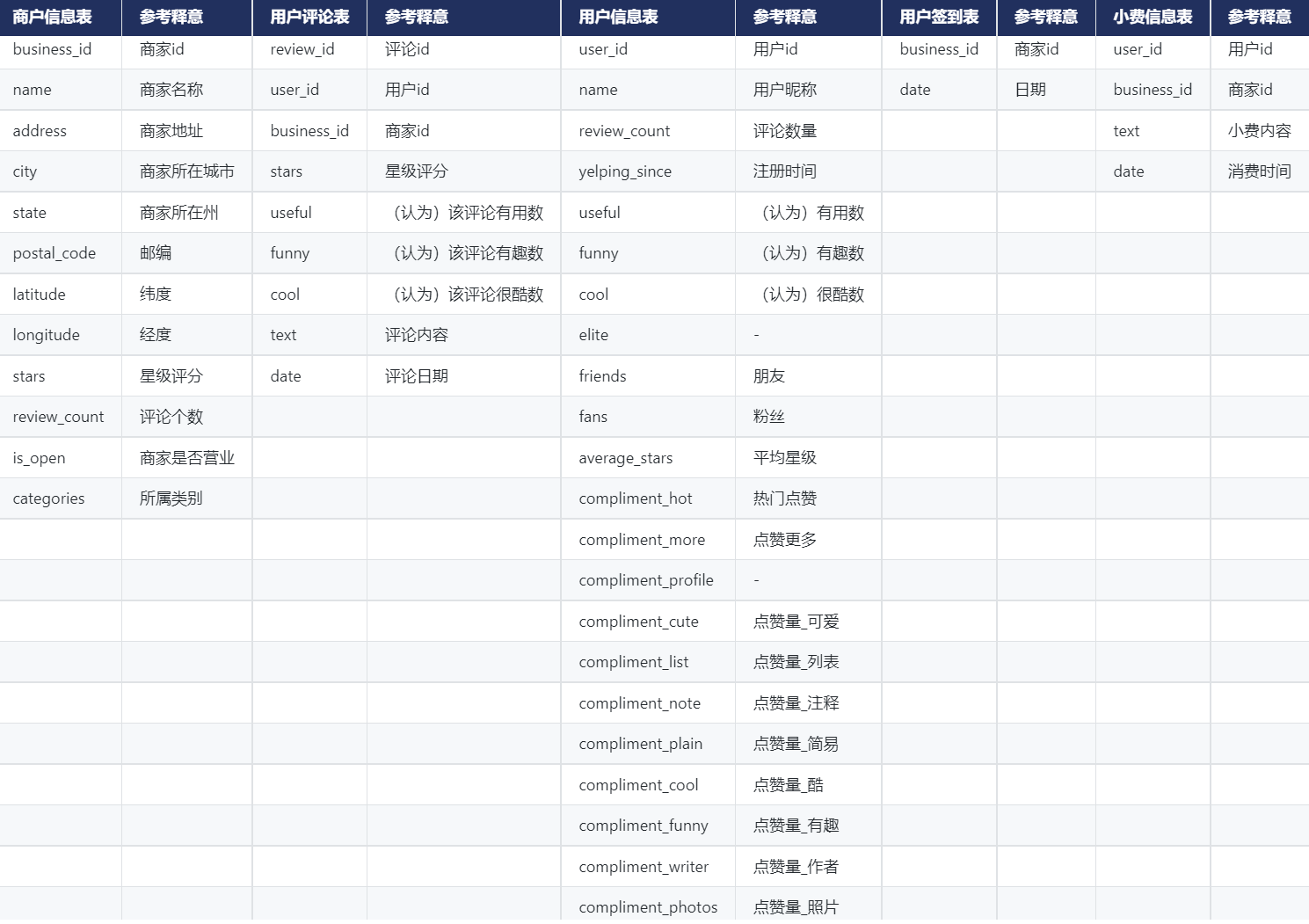Click the 商家地址 description cell

point(187,131)
